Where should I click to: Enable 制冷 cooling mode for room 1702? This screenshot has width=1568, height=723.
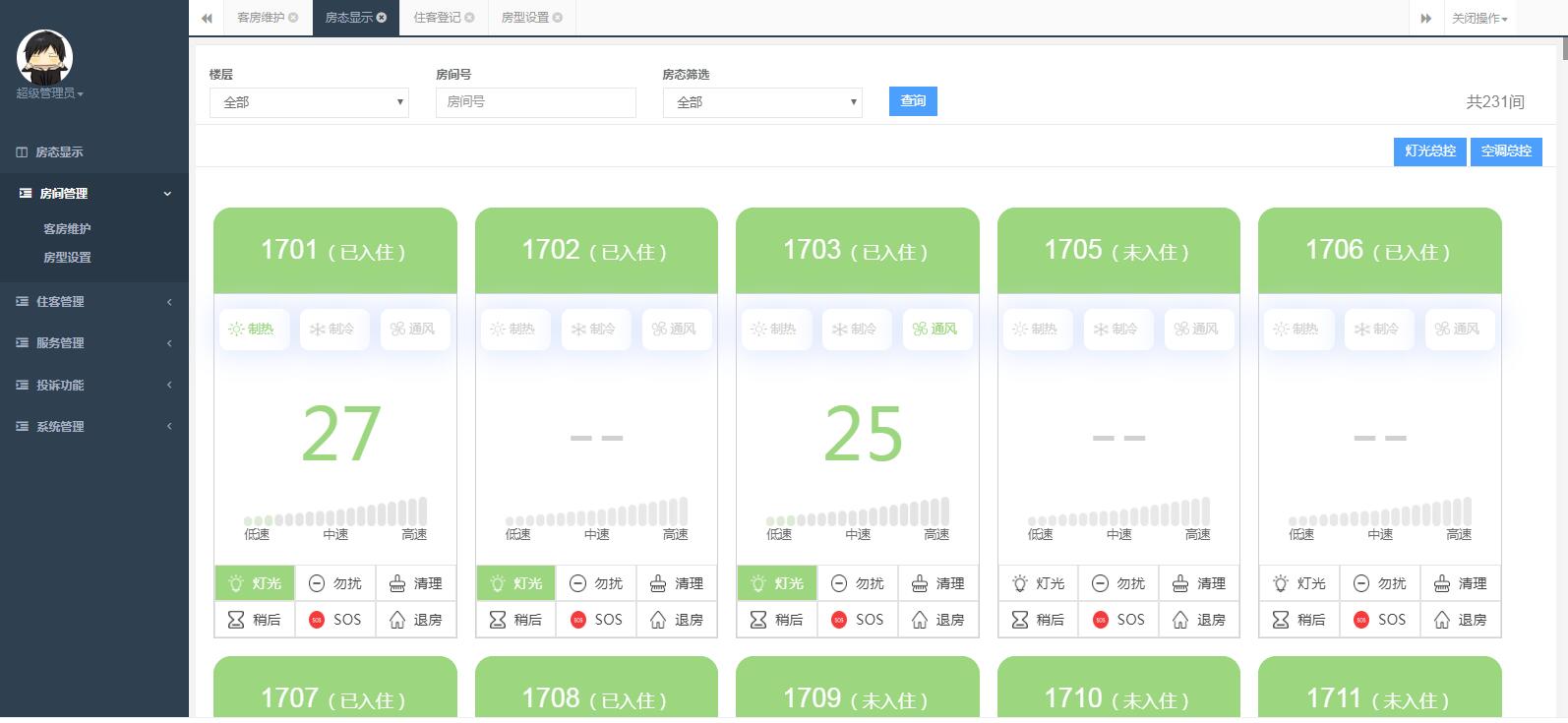(x=595, y=330)
